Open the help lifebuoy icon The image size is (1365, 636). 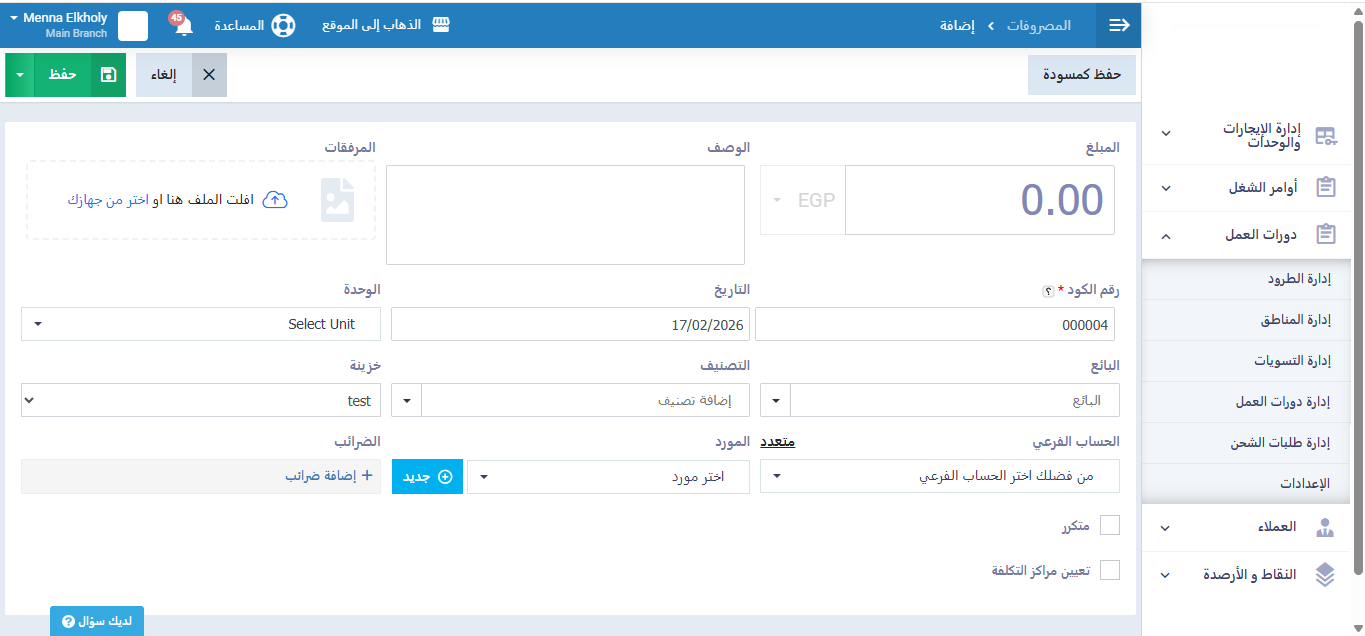(286, 25)
